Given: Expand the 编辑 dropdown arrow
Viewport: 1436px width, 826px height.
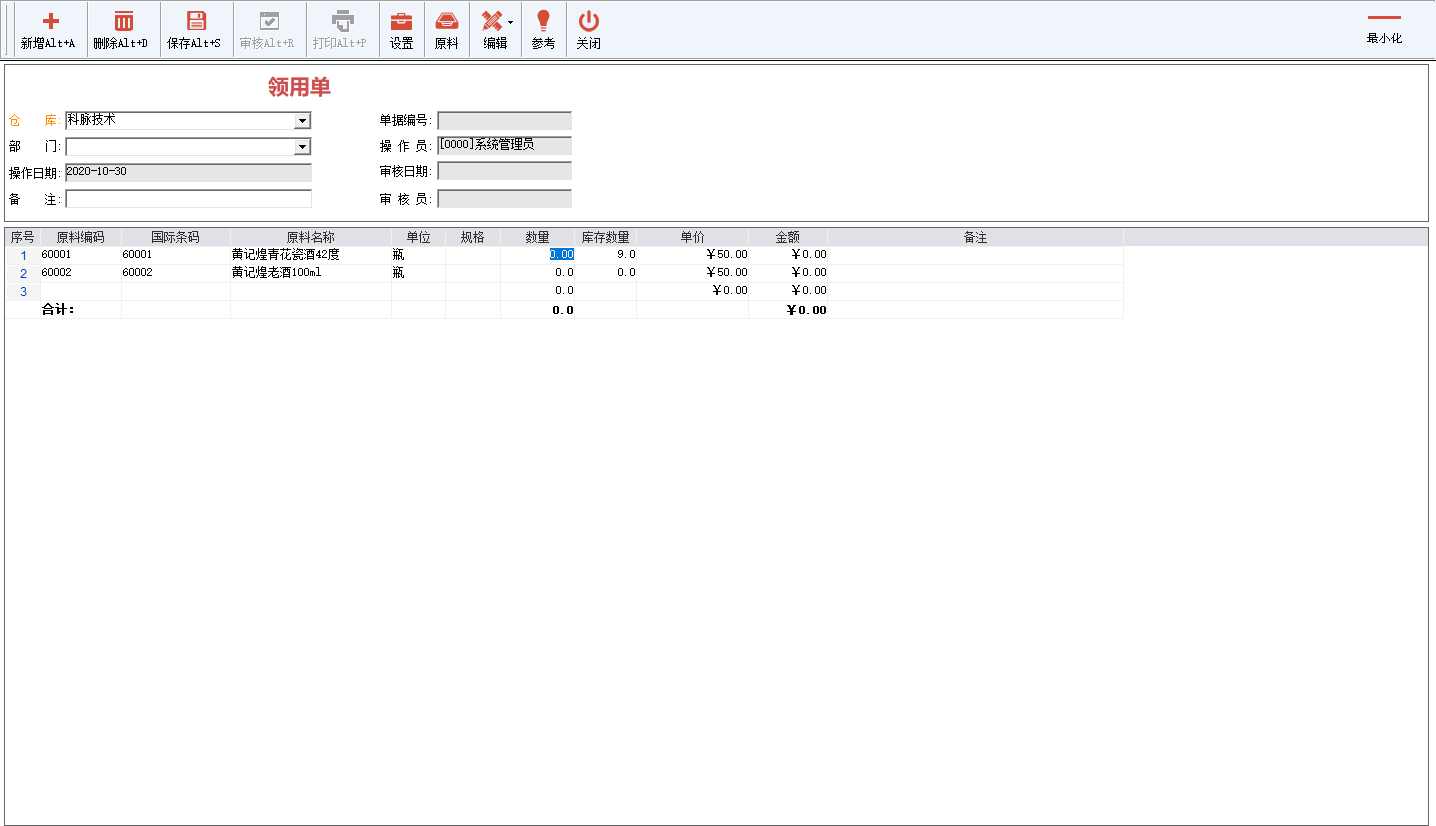Looking at the screenshot, I should pyautogui.click(x=510, y=22).
